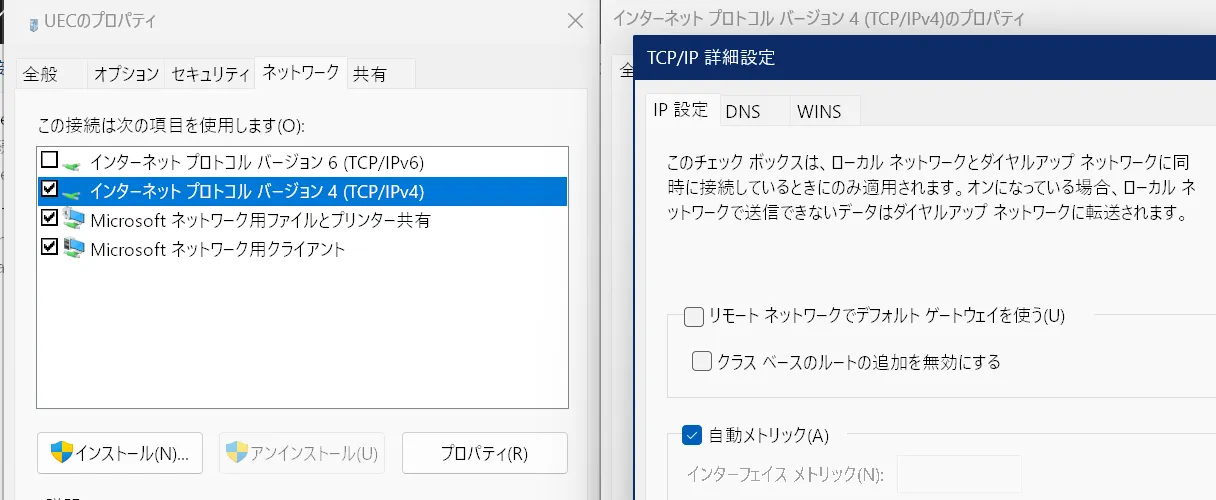Screen dimensions: 1216x500
Task: Close the UEC properties dialog
Action: 575,21
